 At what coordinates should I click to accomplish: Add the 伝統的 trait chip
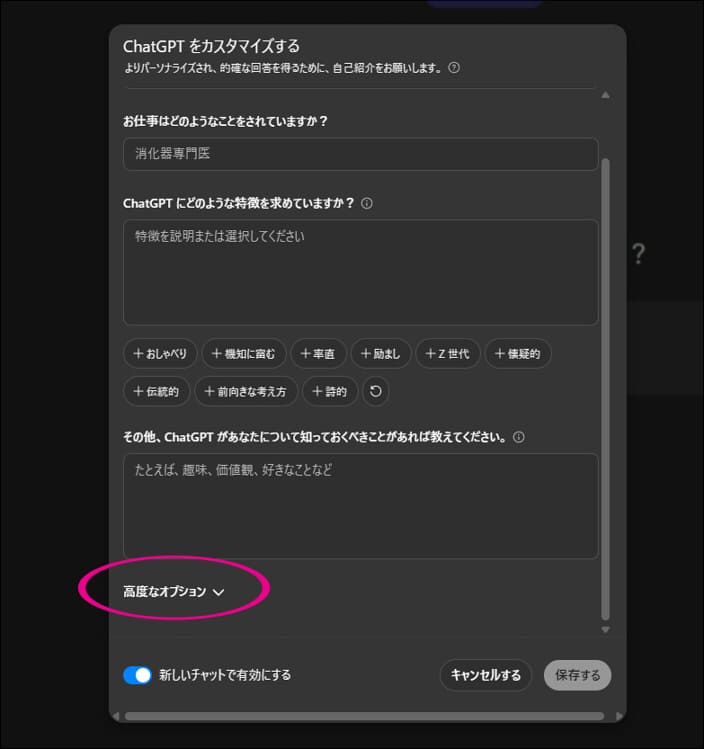tap(157, 392)
